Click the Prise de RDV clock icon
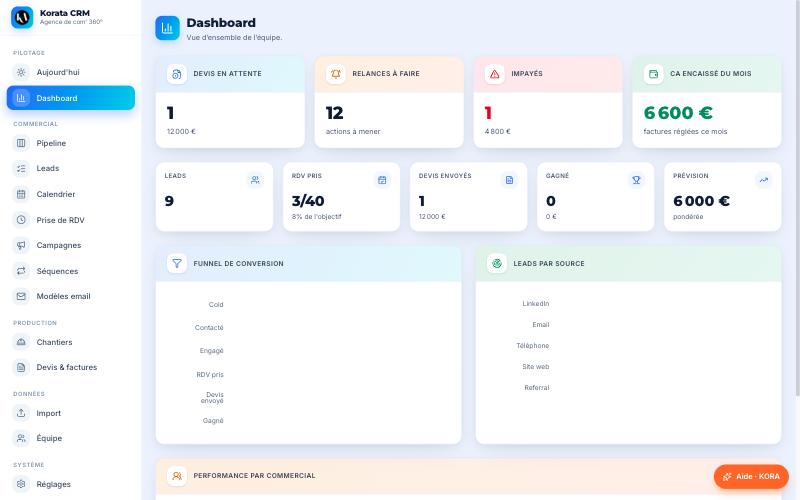Viewport: 800px width, 500px height. point(21,220)
